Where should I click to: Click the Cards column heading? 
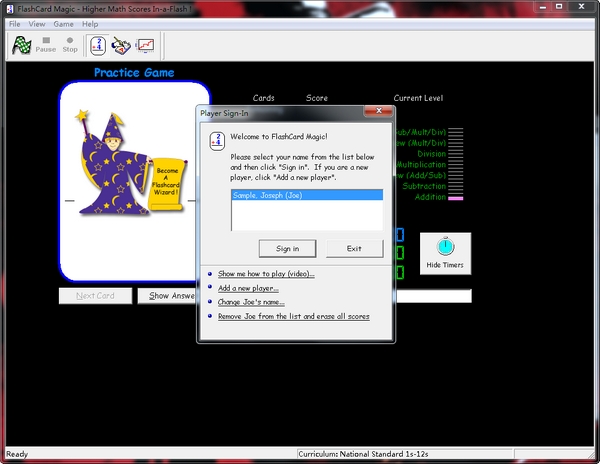264,98
